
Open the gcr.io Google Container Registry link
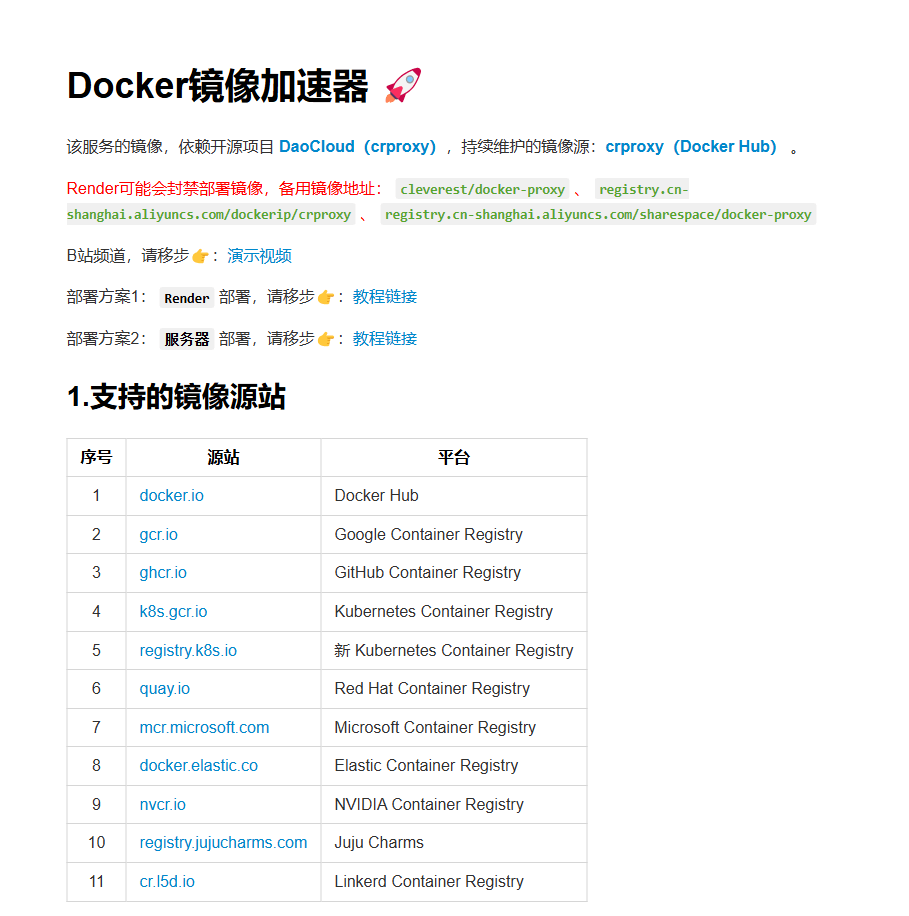click(x=158, y=534)
